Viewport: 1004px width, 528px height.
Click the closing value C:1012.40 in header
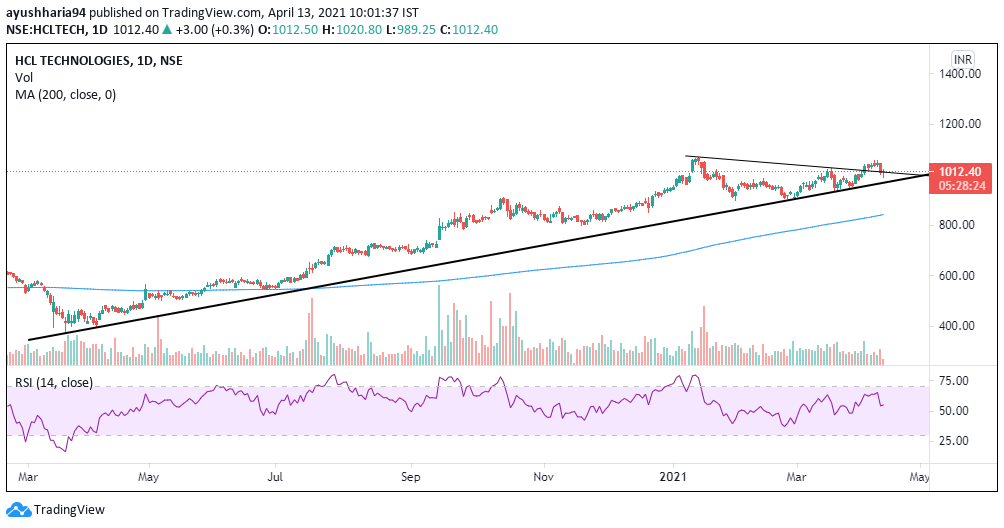coord(469,29)
